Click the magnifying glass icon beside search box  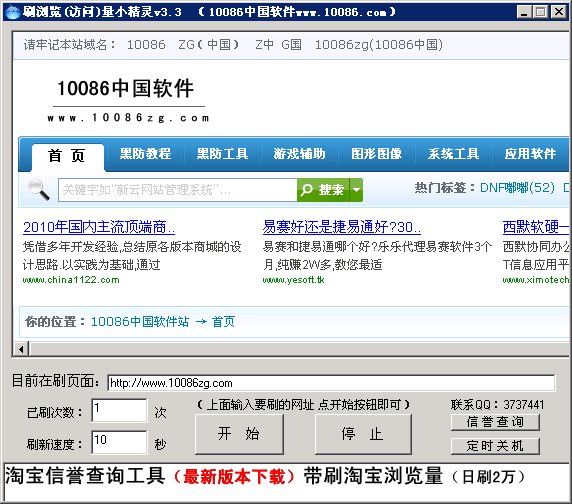[39, 190]
